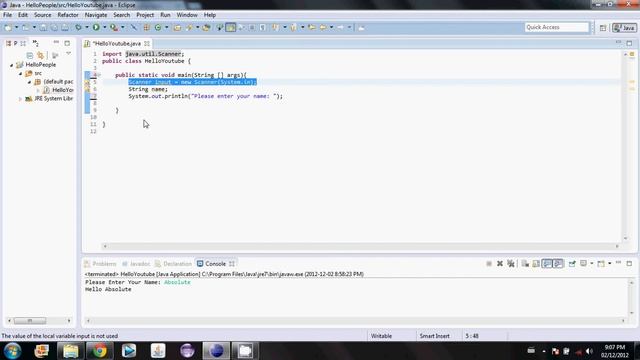Open the Debug configurations dropdown arrow
640x360 pixels.
point(87,27)
